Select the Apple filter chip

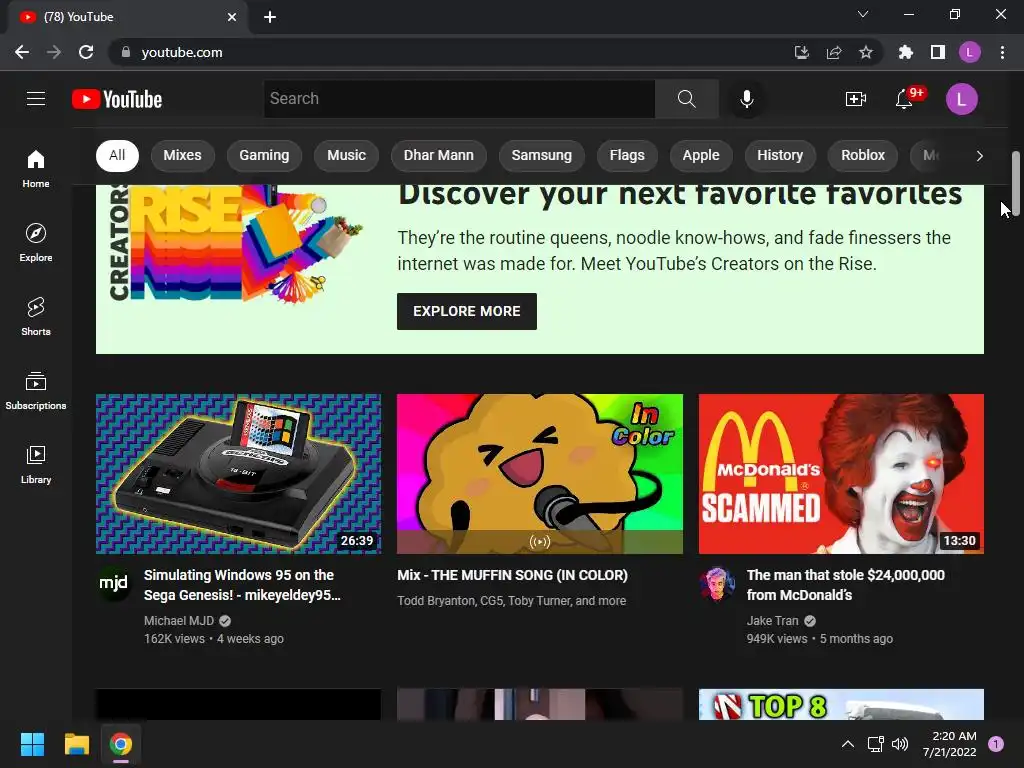pos(701,155)
